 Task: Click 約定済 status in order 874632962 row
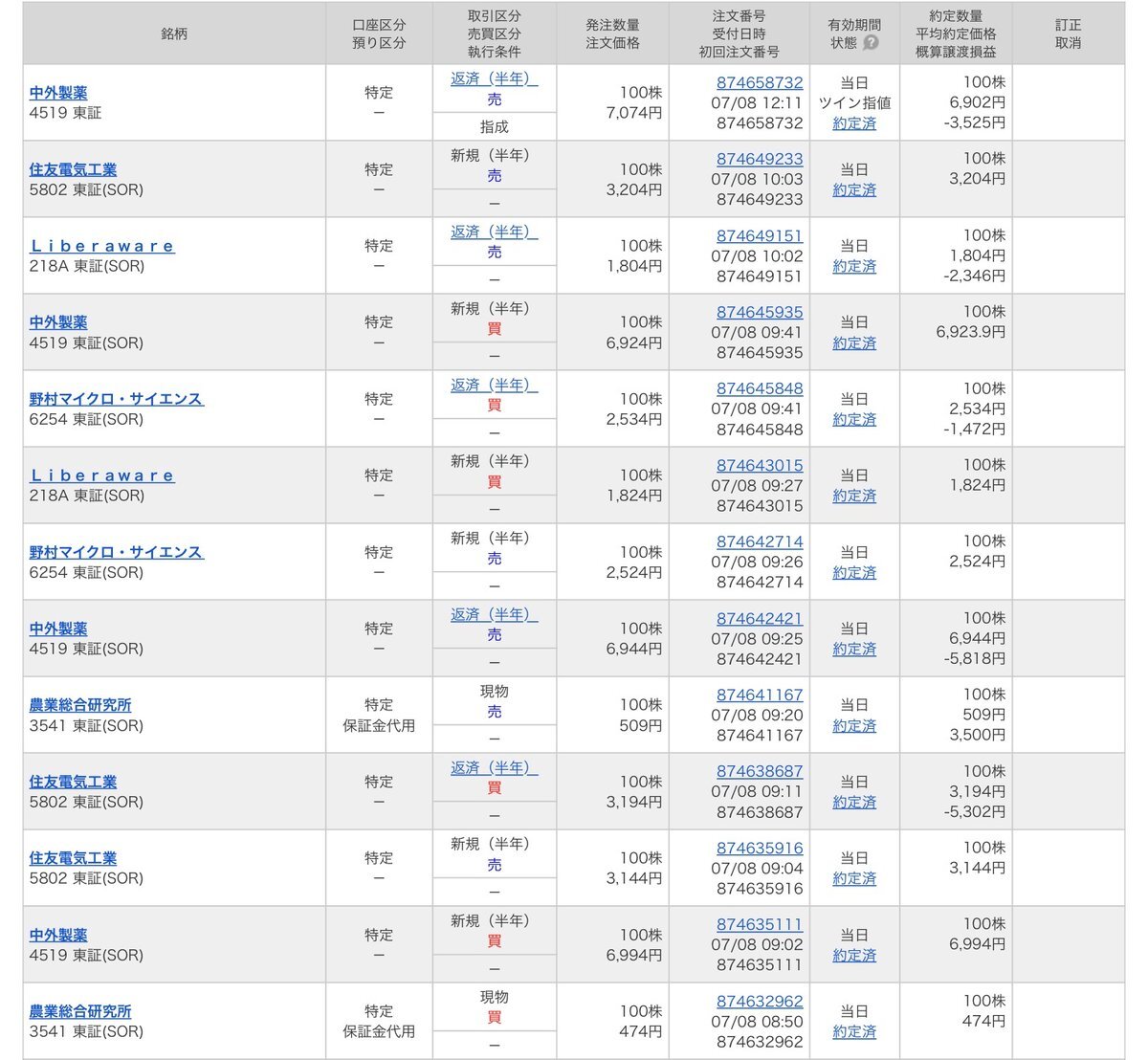[854, 1031]
